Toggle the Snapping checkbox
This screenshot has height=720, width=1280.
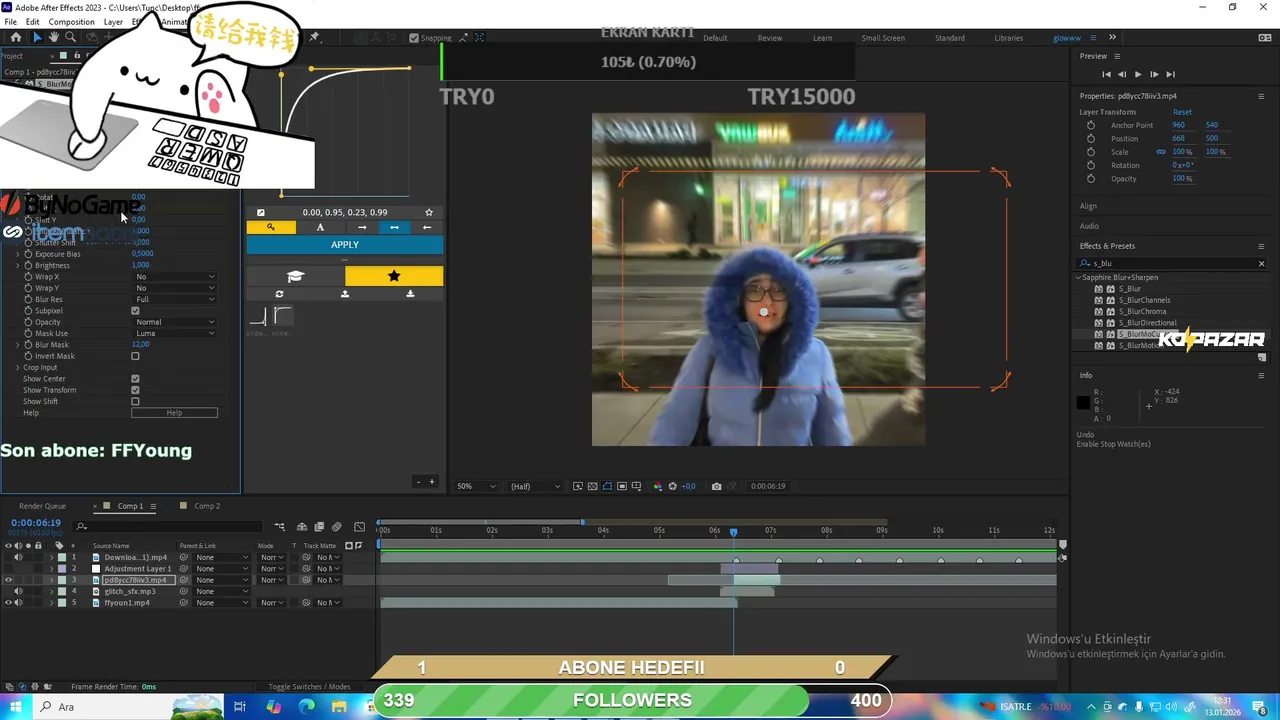pos(414,38)
